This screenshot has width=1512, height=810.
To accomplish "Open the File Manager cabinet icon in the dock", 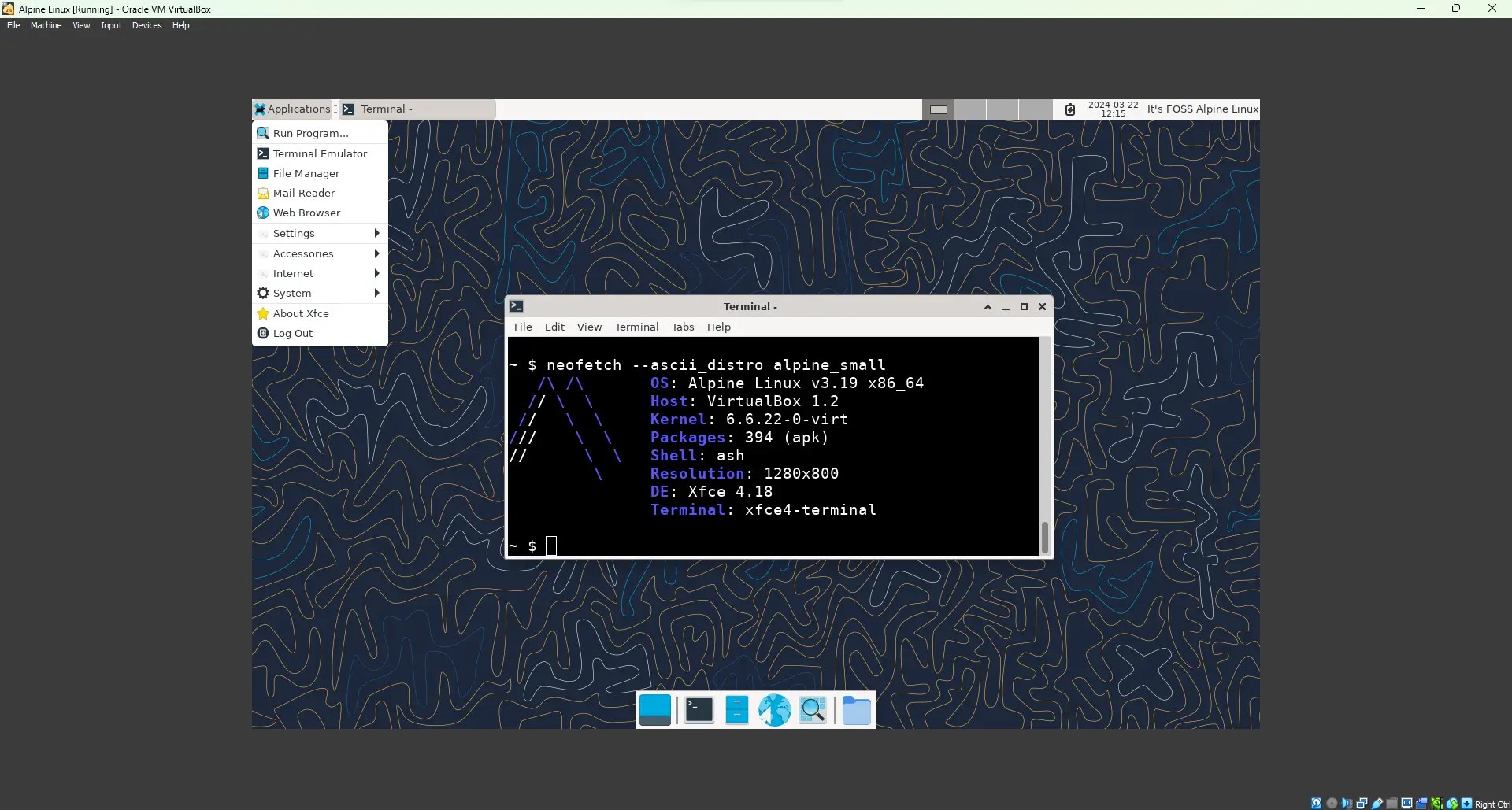I will click(x=736, y=709).
